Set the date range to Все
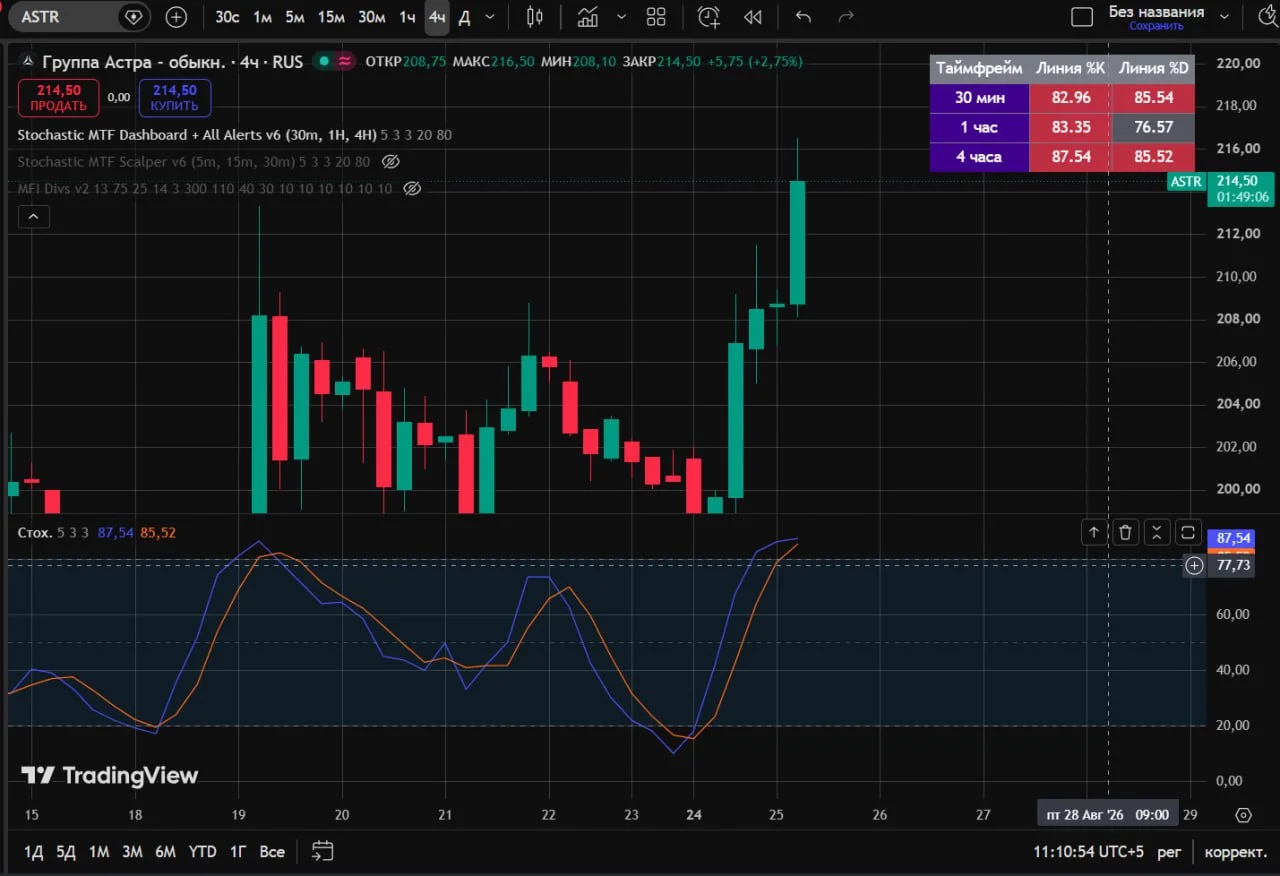The width and height of the screenshot is (1280, 876). tap(272, 852)
